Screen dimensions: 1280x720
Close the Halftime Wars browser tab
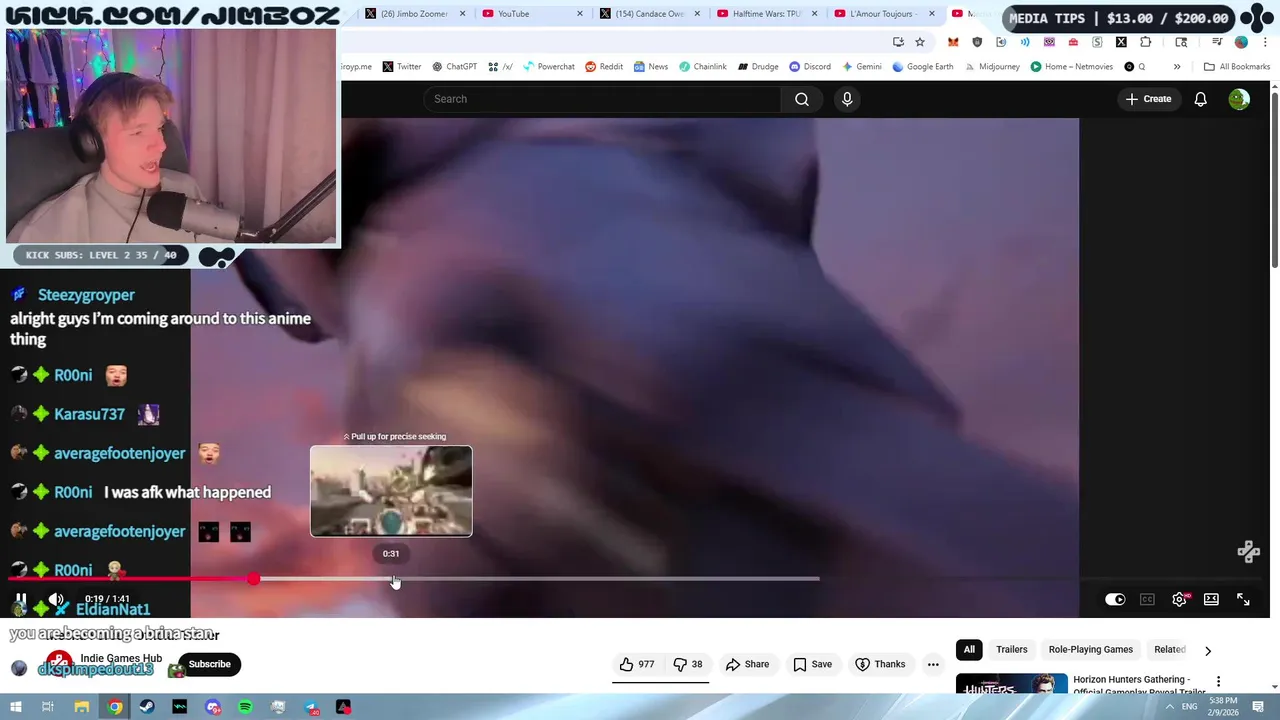tap(814, 14)
